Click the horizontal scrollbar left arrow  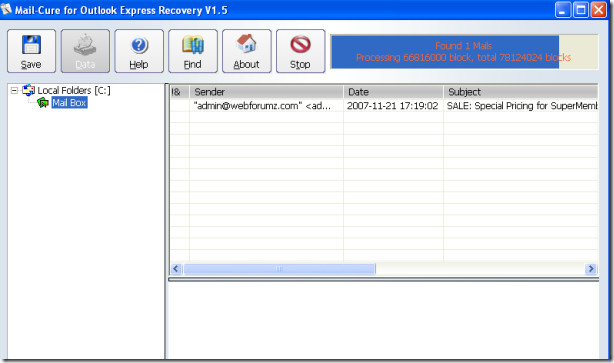[x=176, y=269]
